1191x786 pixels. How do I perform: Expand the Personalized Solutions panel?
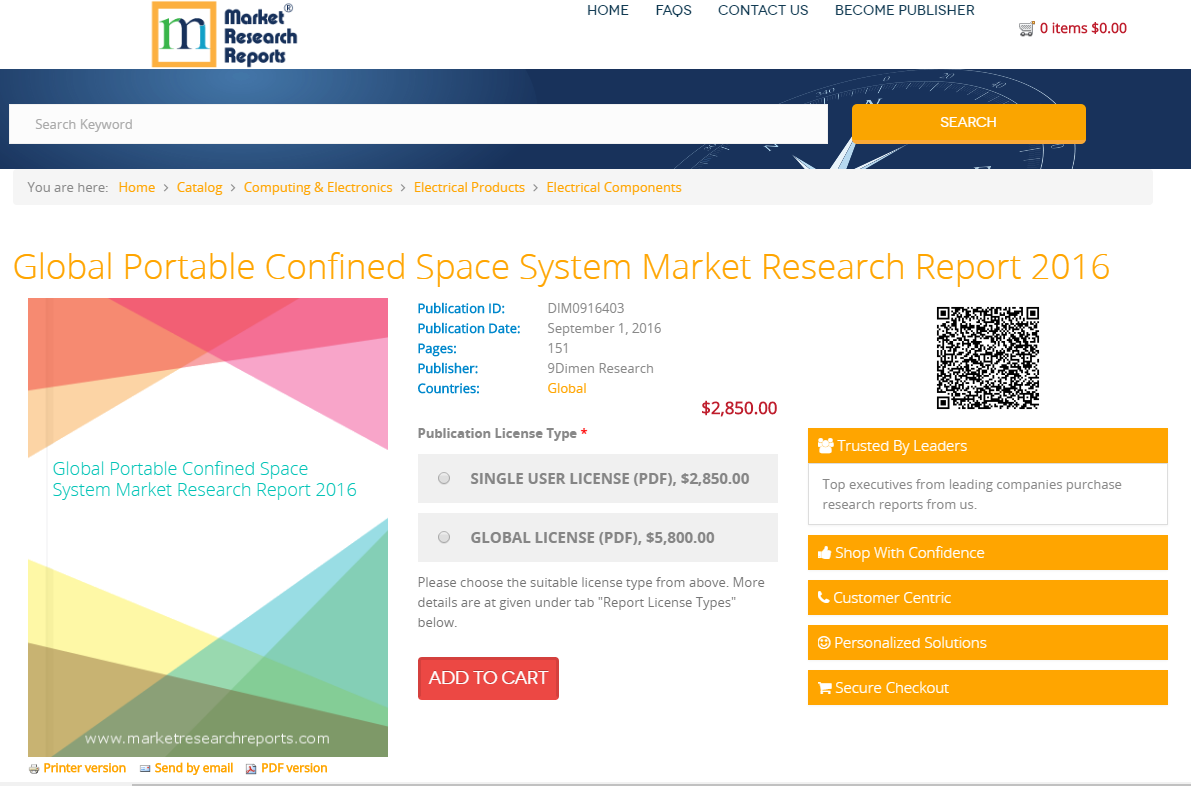pos(987,642)
